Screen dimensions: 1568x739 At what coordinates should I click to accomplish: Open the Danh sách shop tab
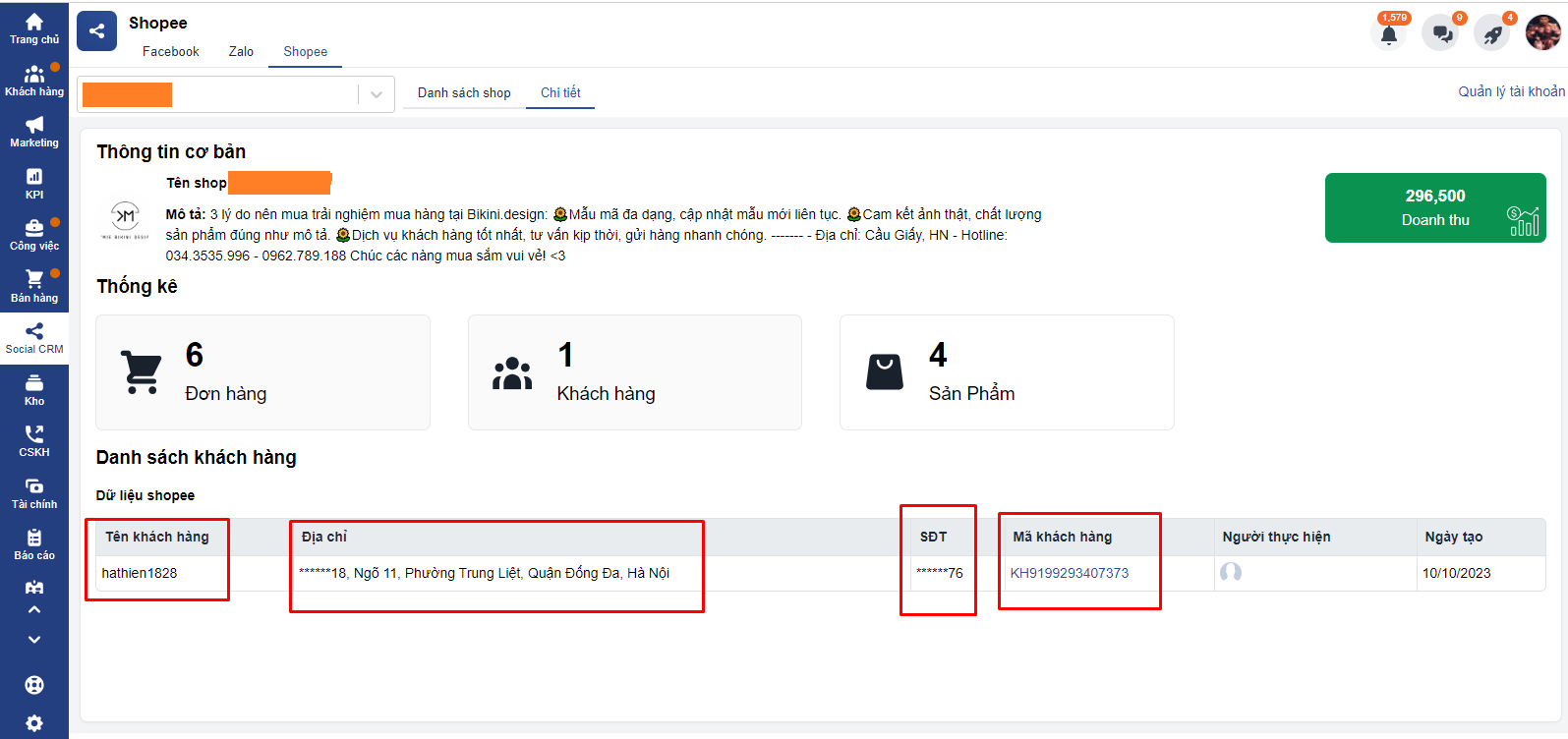(x=464, y=92)
